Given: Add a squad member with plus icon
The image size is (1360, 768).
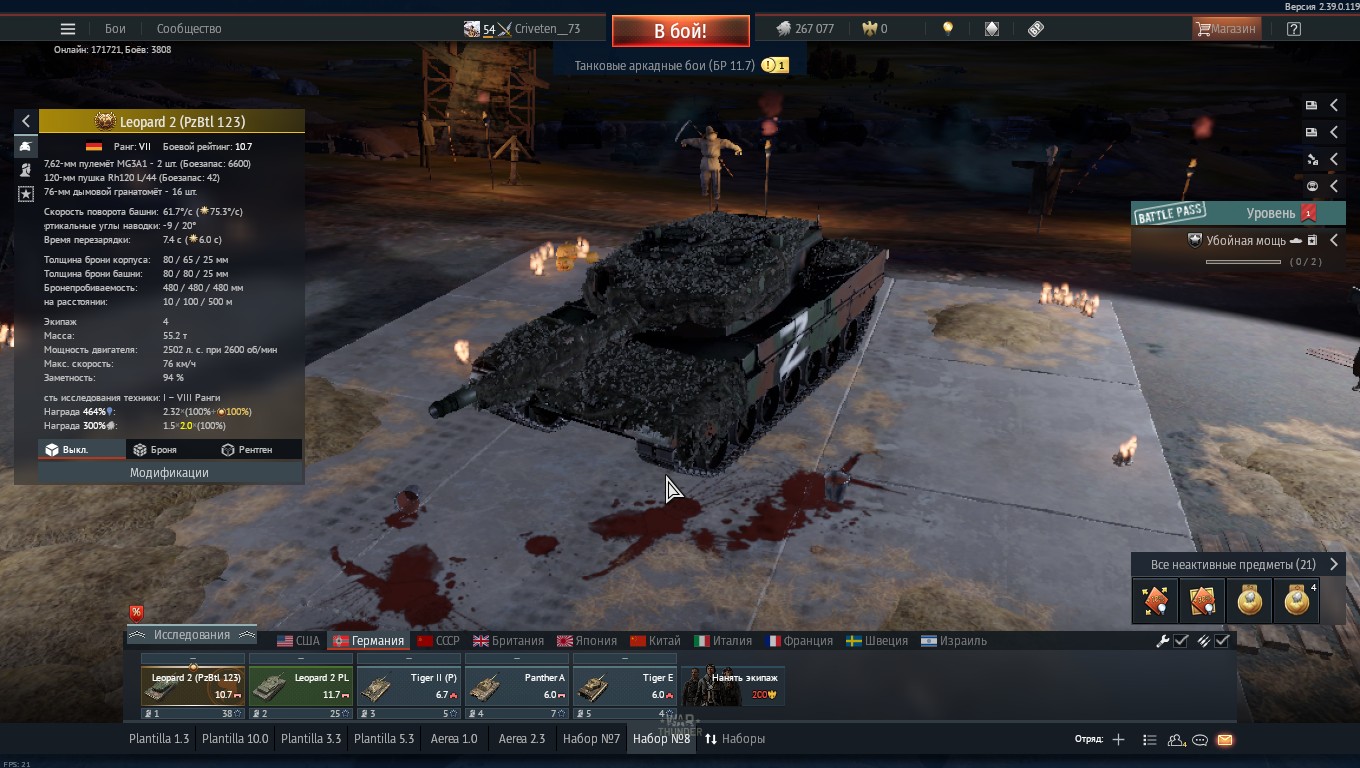Looking at the screenshot, I should click(x=1118, y=740).
